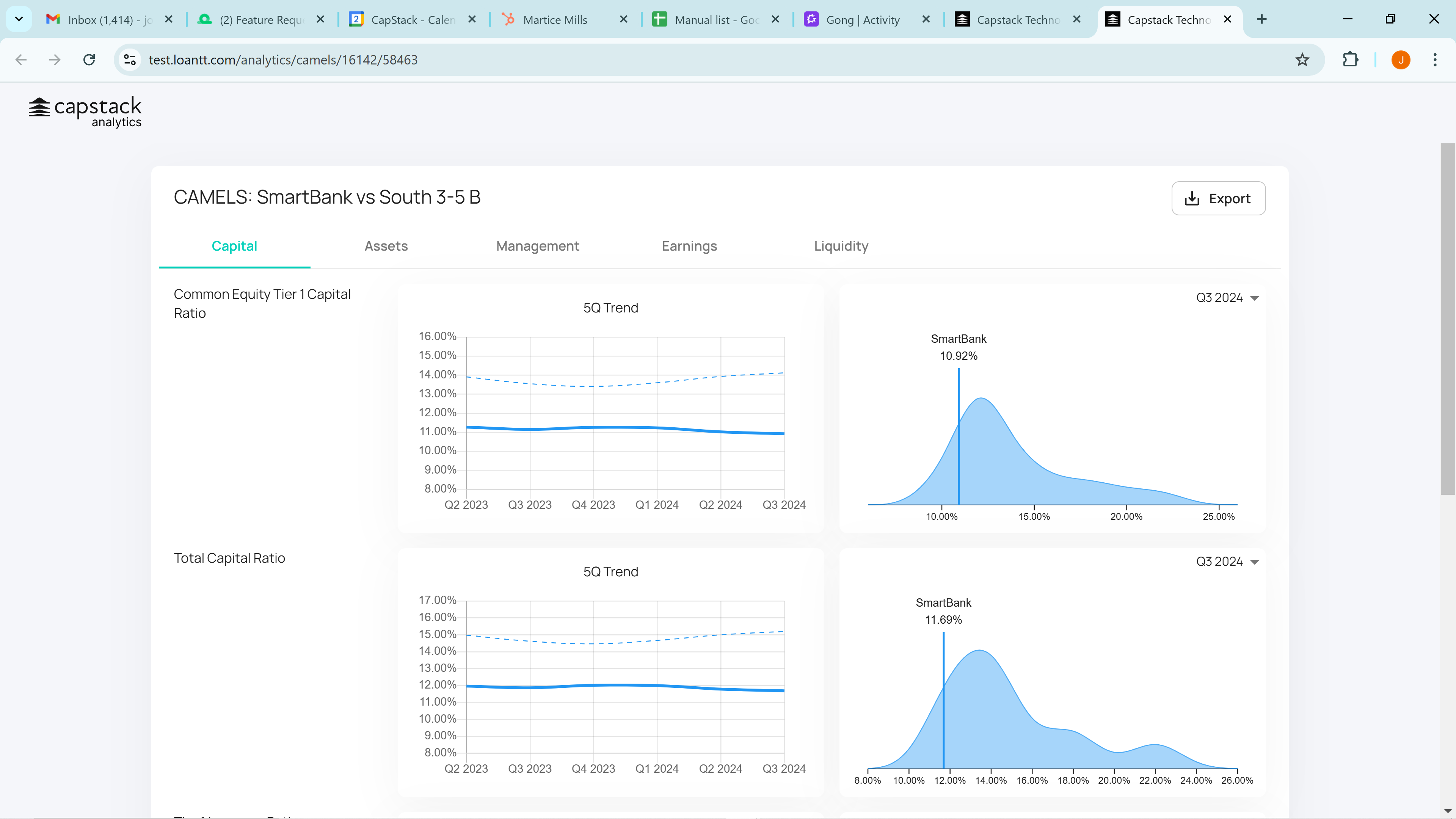Switch to the Management tab
1456x819 pixels.
pos(538,246)
